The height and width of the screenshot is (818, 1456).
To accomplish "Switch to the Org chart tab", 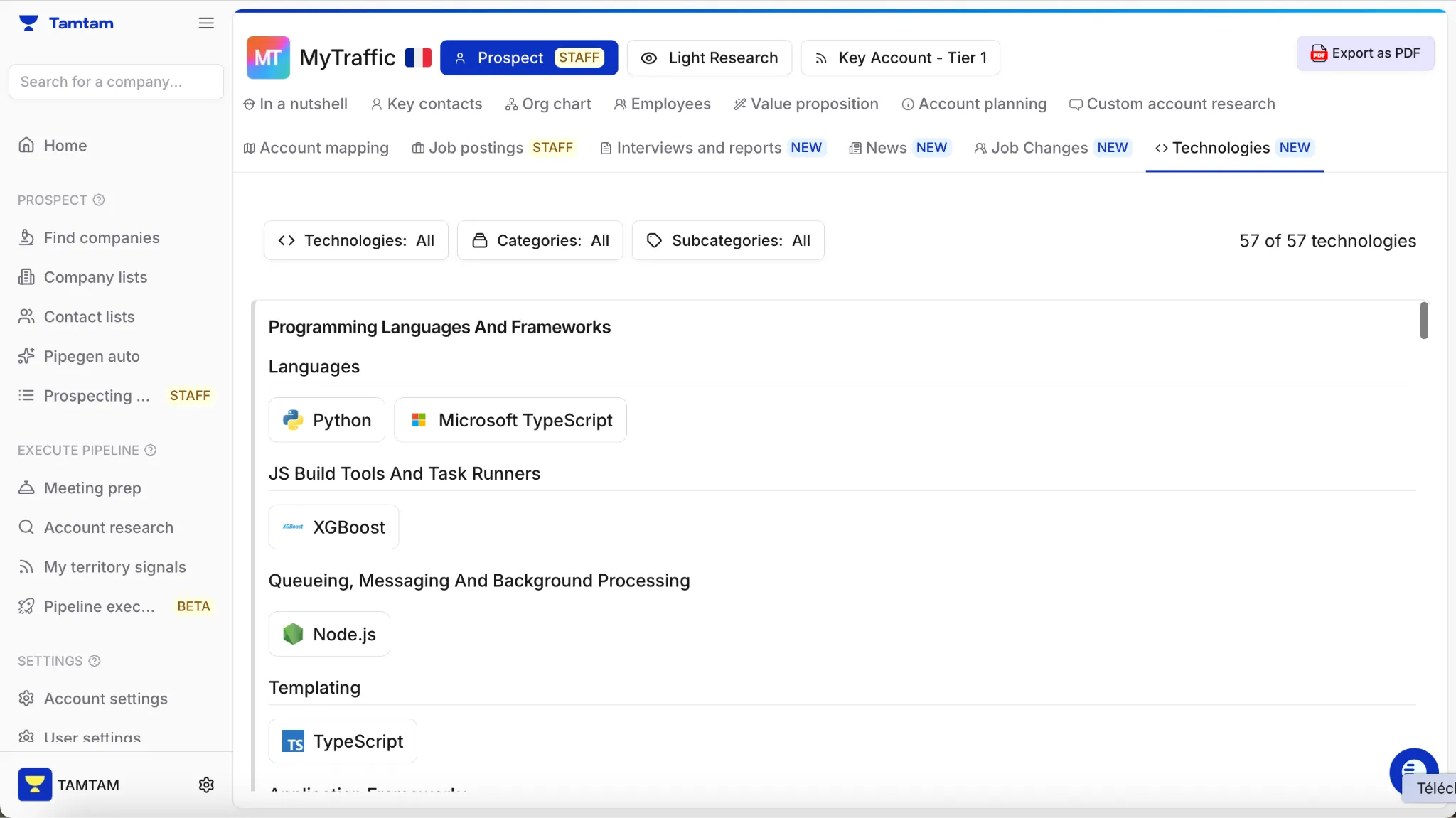I will coord(547,104).
